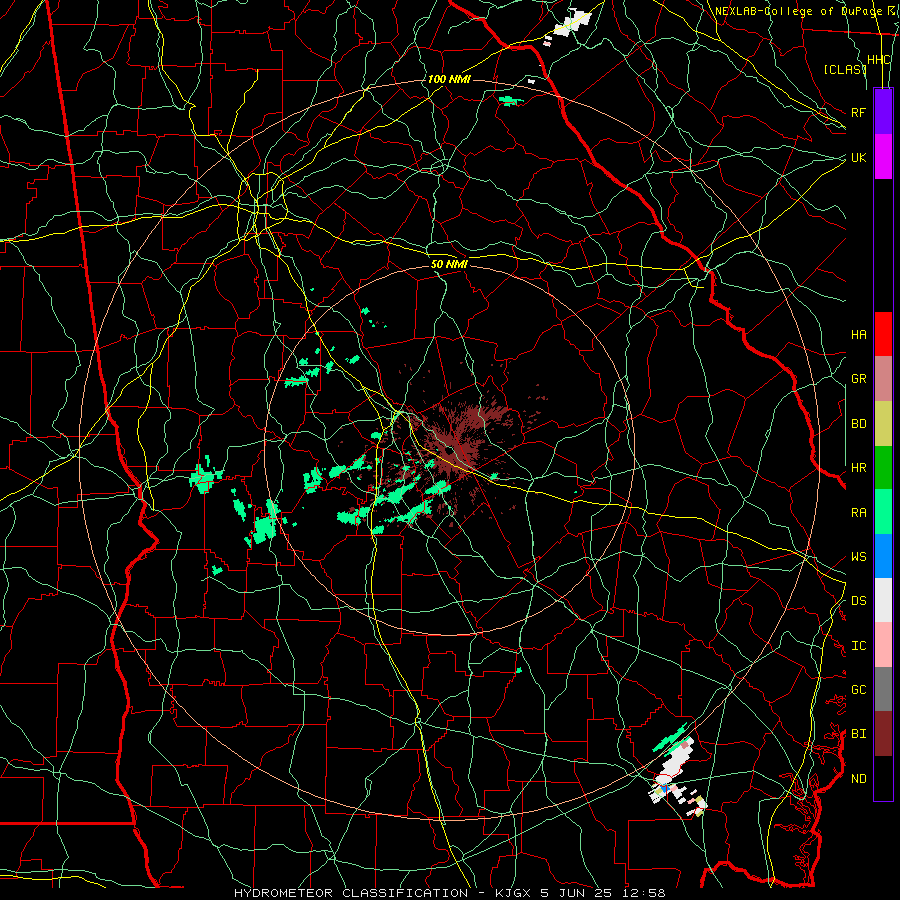Click the BD legend label
This screenshot has height=900, width=900.
point(859,424)
